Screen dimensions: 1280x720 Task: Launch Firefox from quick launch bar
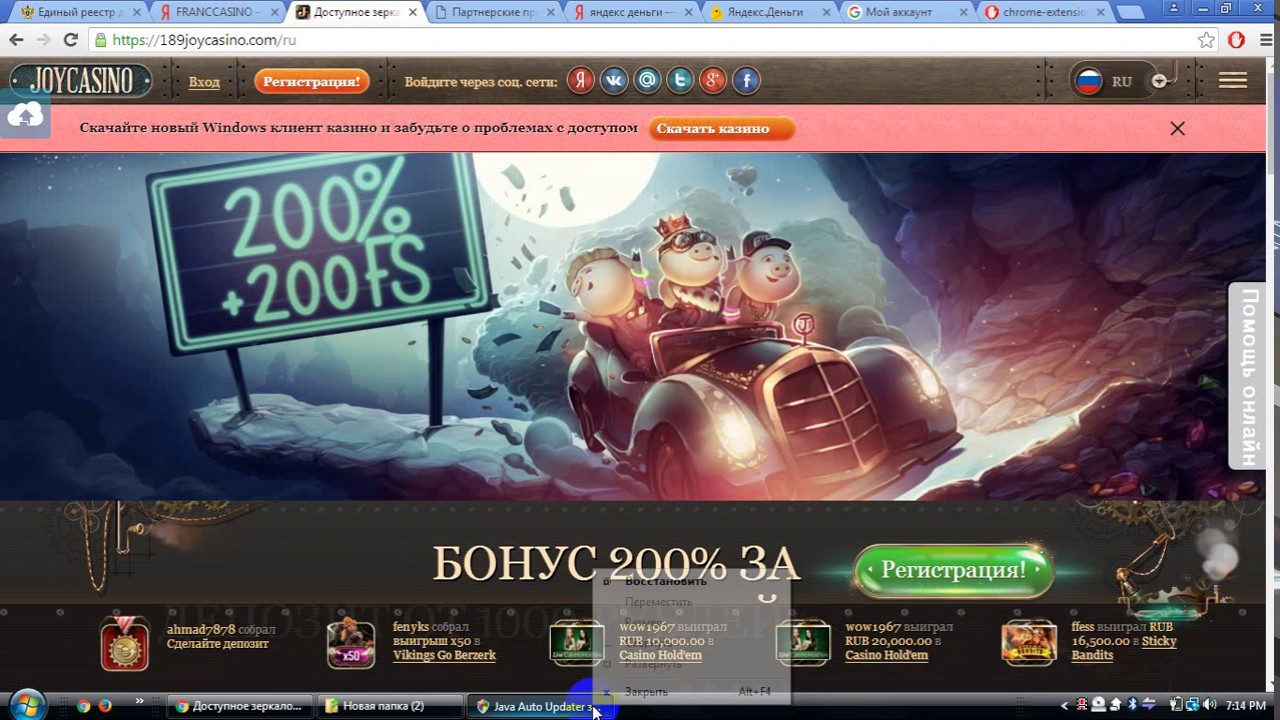(x=104, y=706)
